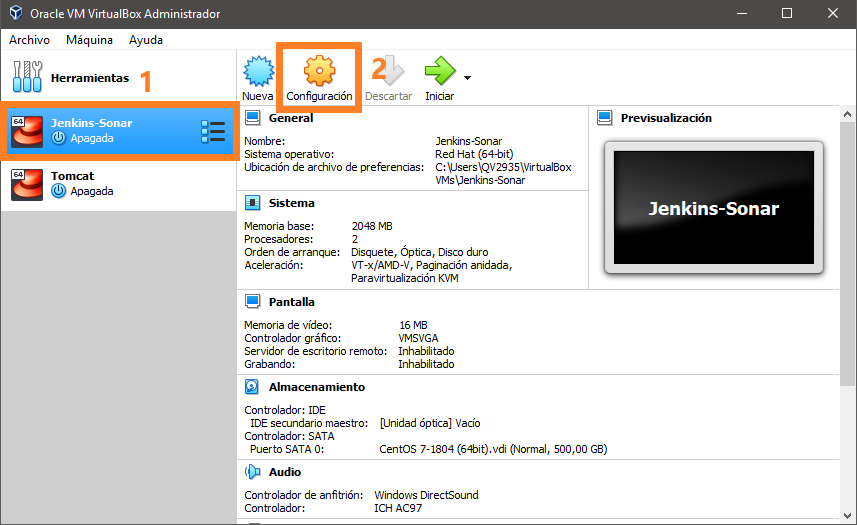
Task: Open the Ayuda menu
Action: [x=146, y=40]
